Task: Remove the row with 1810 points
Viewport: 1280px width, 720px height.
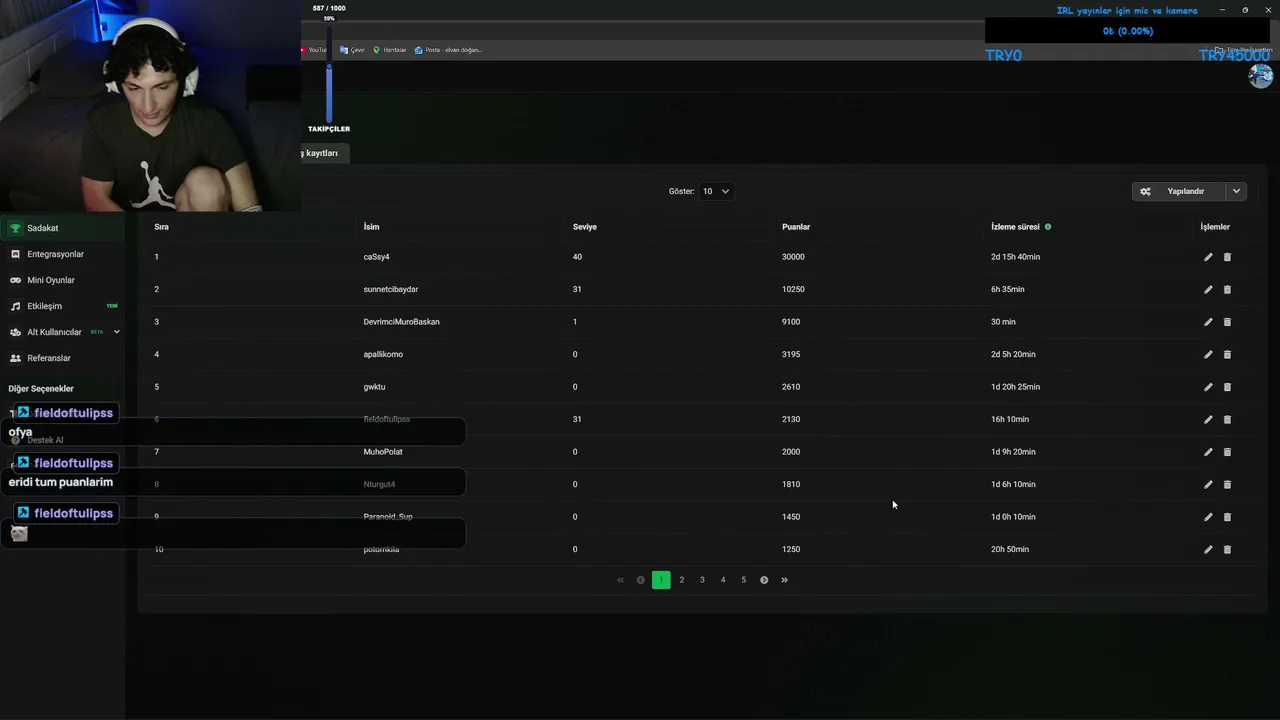Action: (1227, 485)
